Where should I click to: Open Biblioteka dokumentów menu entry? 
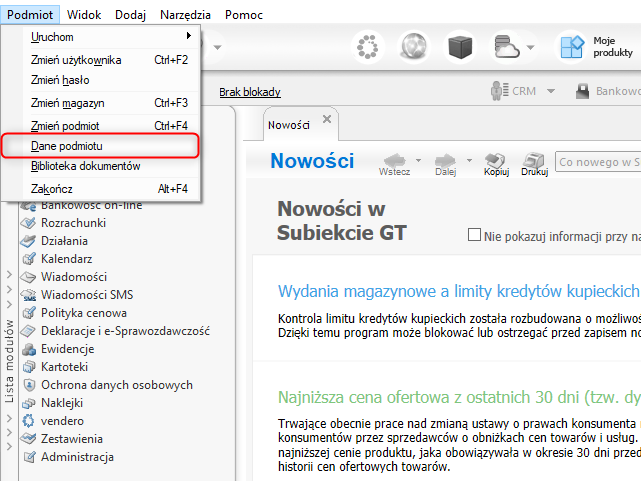(111, 166)
